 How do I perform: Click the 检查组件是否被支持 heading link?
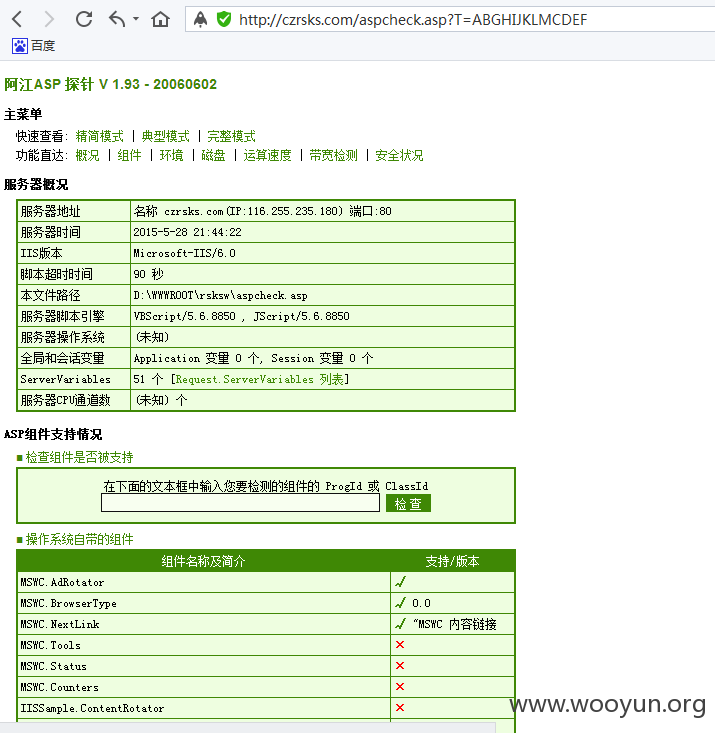point(79,457)
